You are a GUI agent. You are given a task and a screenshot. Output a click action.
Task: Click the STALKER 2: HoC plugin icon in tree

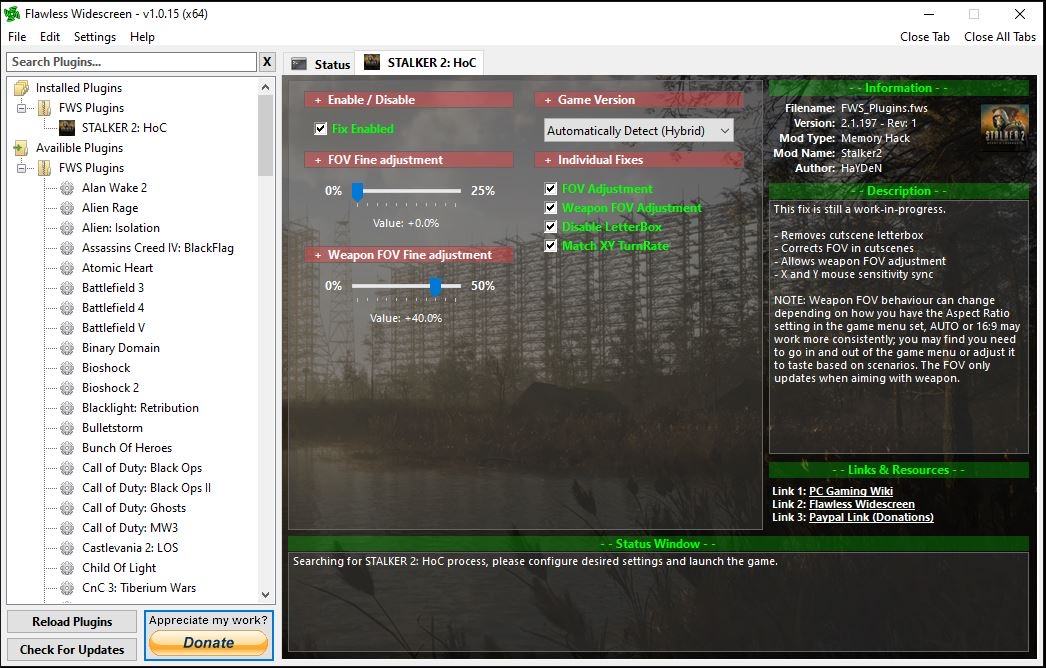click(67, 127)
